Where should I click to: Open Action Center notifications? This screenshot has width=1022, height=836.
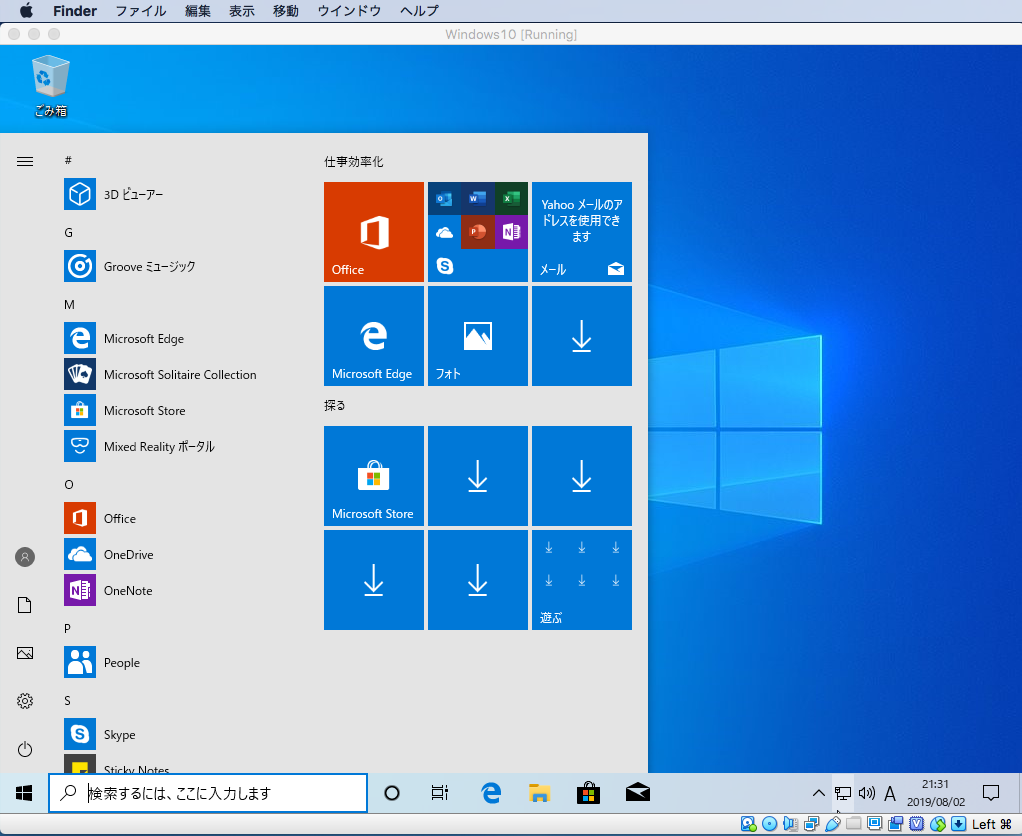991,793
